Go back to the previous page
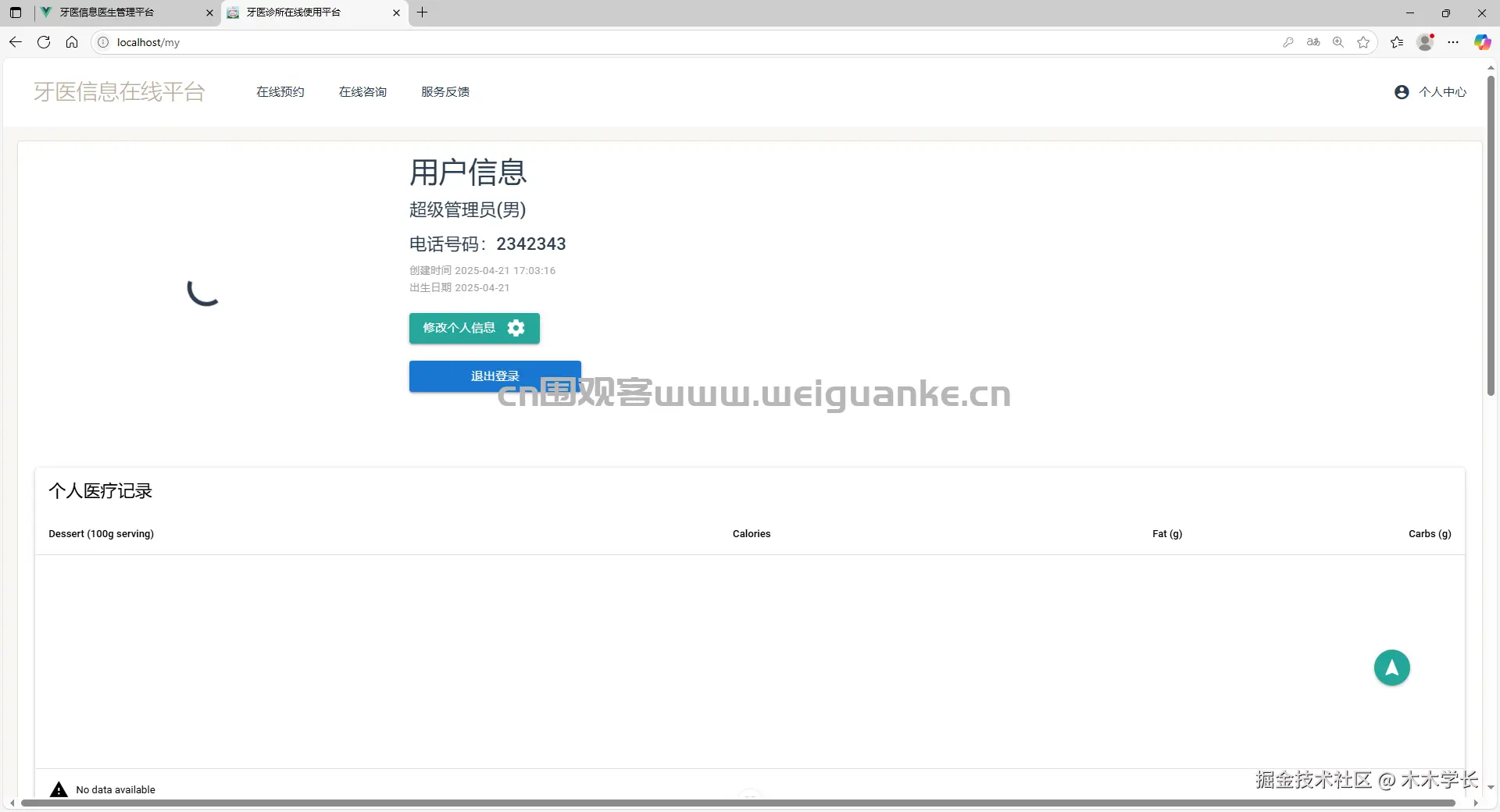1500x812 pixels. (x=15, y=42)
